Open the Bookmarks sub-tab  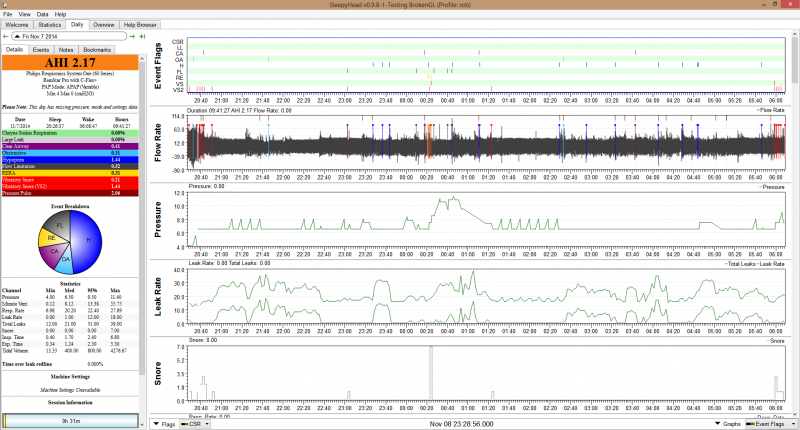tap(97, 49)
